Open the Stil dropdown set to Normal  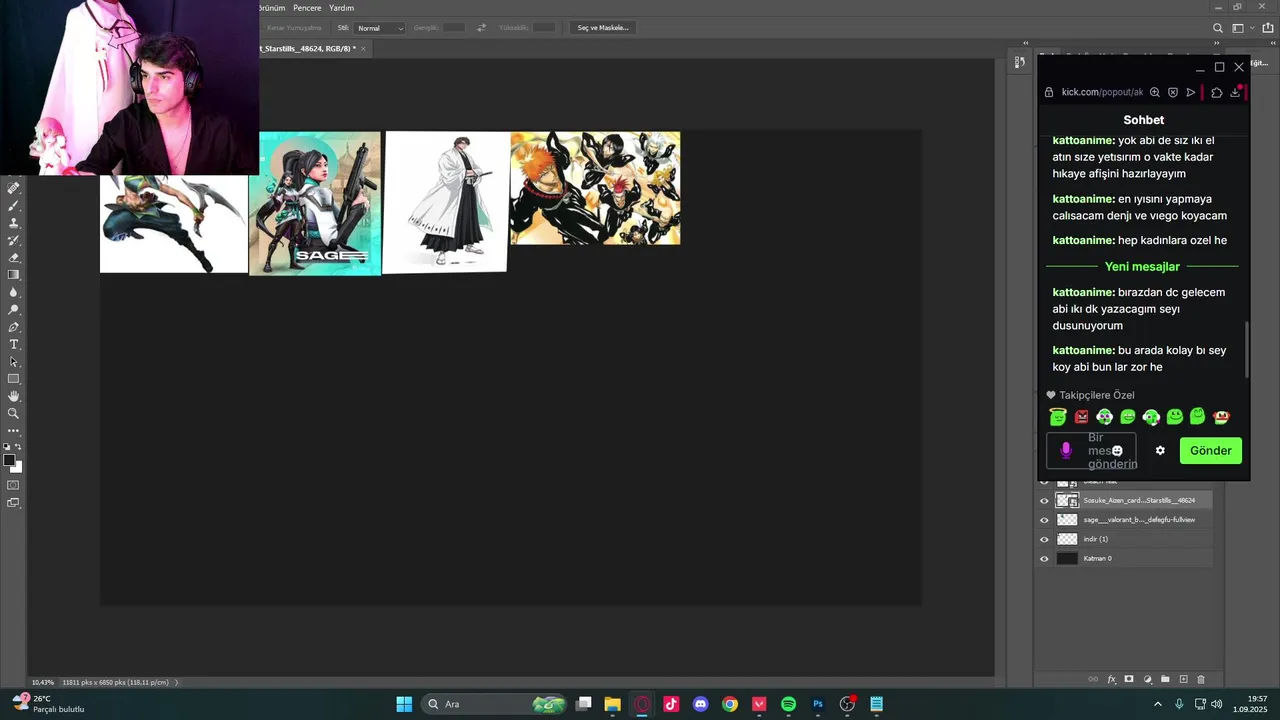click(x=380, y=28)
